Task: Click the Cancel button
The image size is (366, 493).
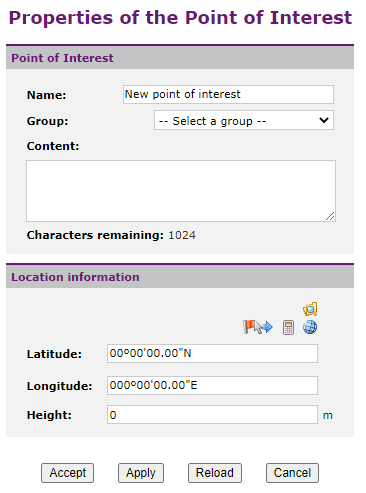Action: tap(292, 473)
